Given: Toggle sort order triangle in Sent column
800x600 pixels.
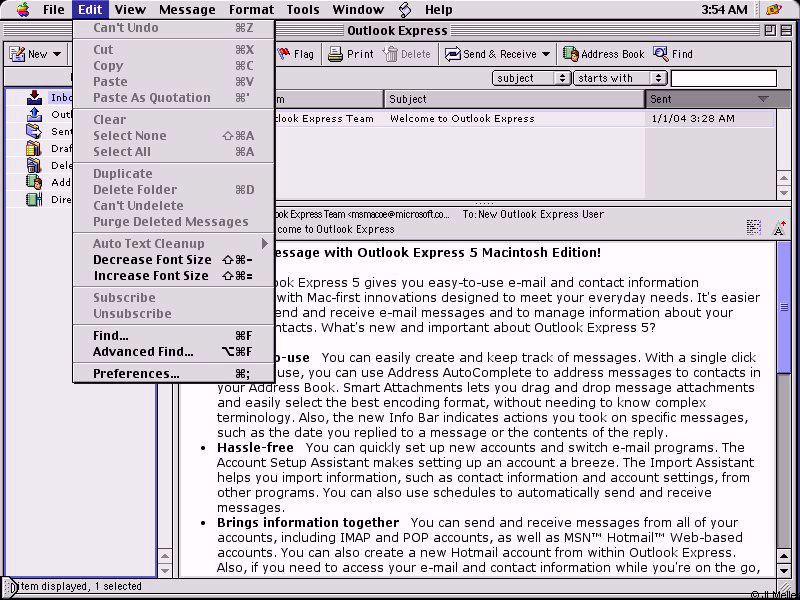Looking at the screenshot, I should click(763, 99).
